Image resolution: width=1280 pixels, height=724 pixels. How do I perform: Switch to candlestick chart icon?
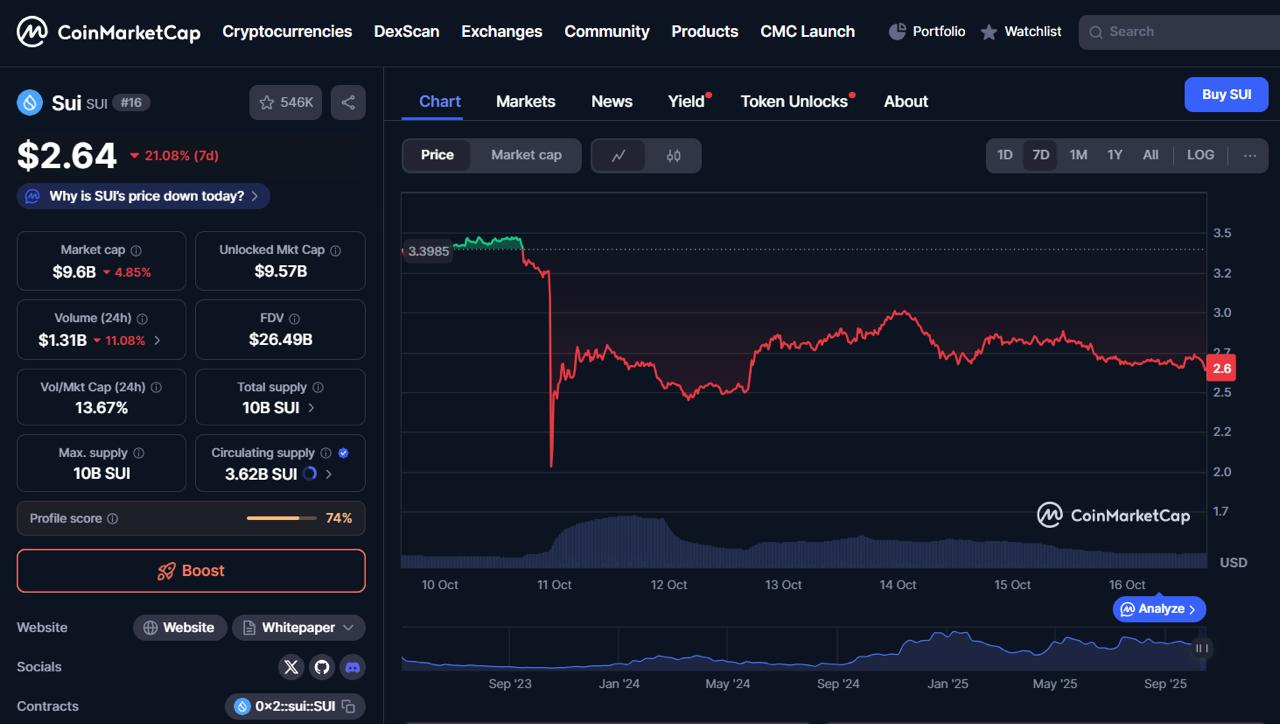[x=673, y=155]
